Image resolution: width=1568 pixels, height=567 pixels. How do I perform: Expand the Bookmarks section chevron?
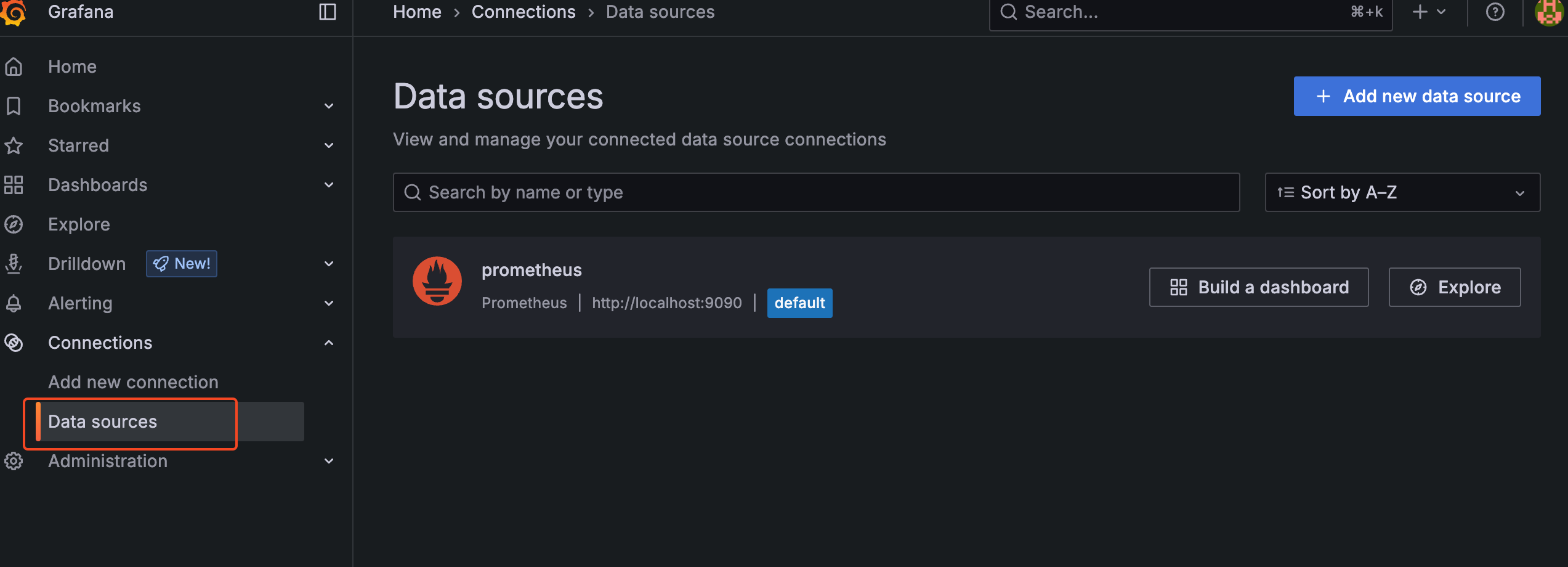coord(329,106)
